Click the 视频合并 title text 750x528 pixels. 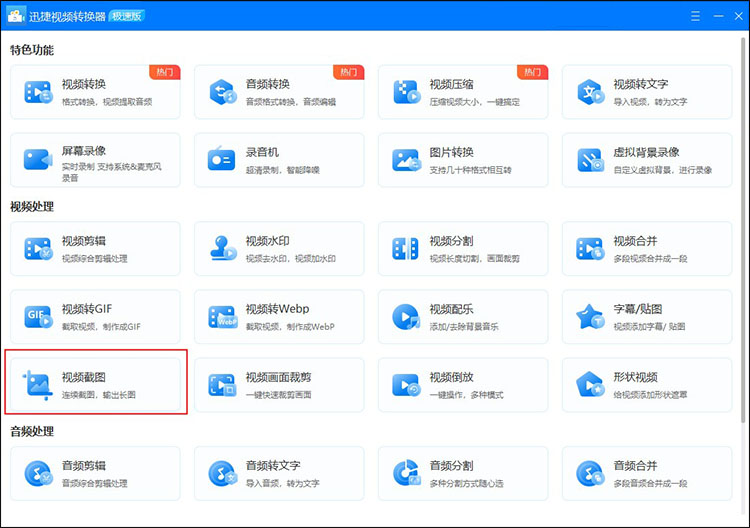(x=635, y=241)
